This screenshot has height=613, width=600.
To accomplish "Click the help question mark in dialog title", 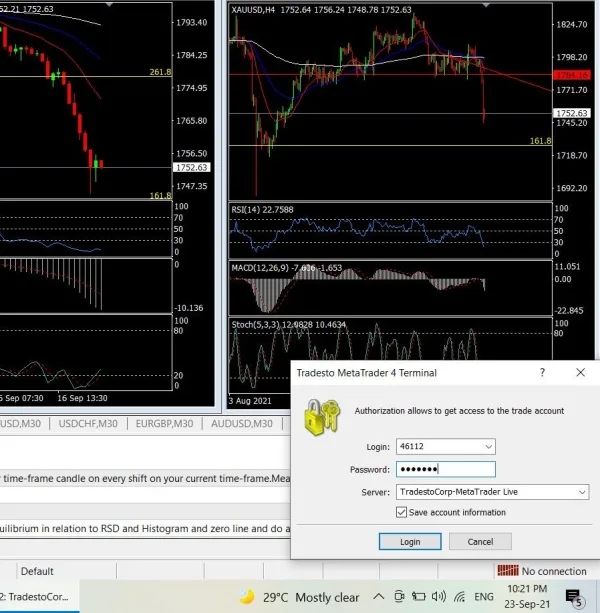I will (542, 372).
